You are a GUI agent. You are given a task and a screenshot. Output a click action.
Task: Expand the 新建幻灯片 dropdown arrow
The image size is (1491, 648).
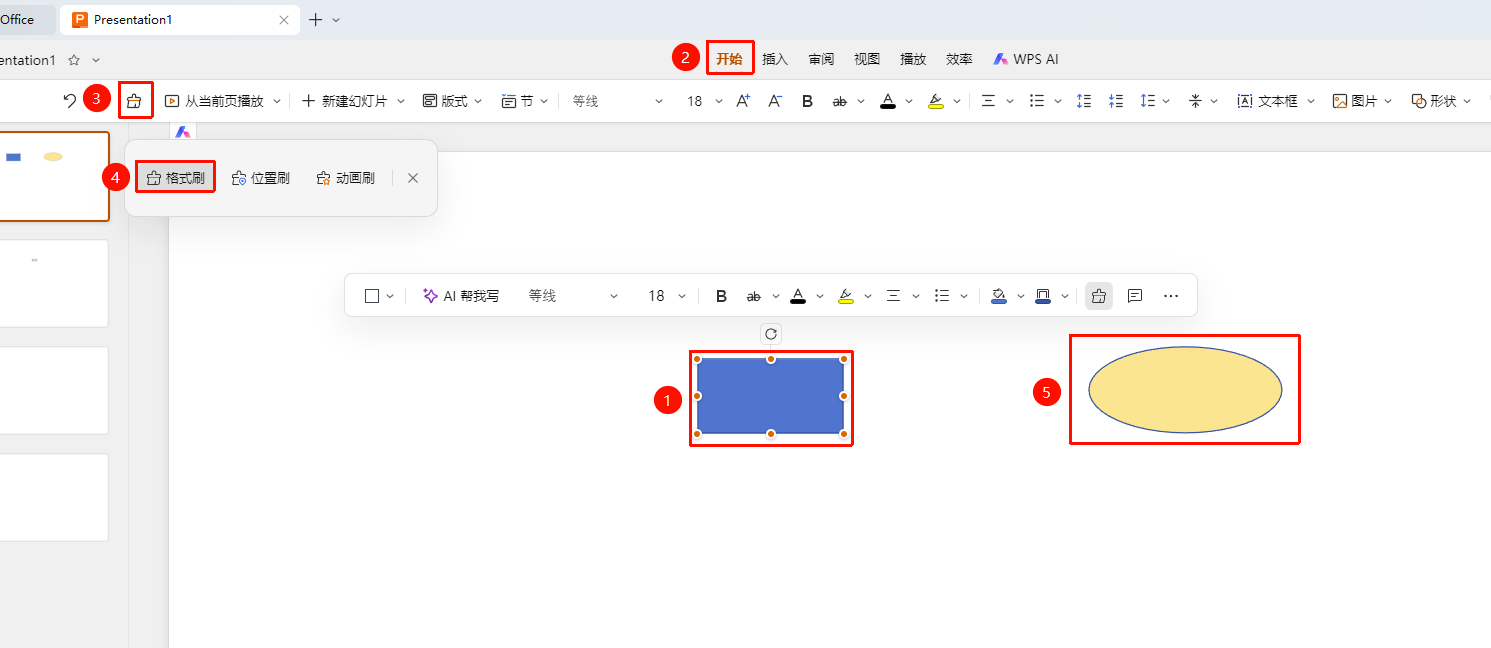pyautogui.click(x=401, y=101)
